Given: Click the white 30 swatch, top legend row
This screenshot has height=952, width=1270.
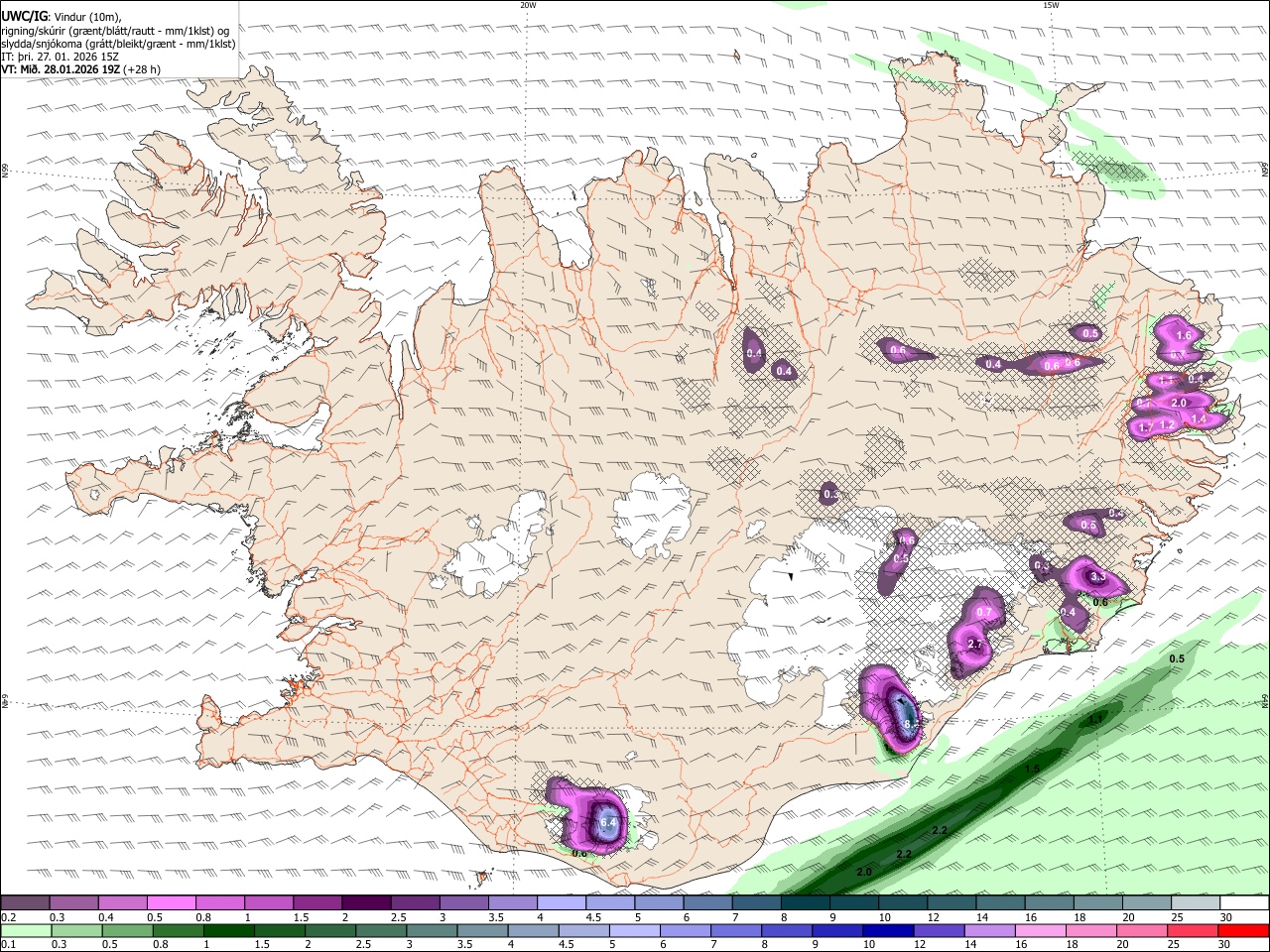Looking at the screenshot, I should tap(1245, 902).
